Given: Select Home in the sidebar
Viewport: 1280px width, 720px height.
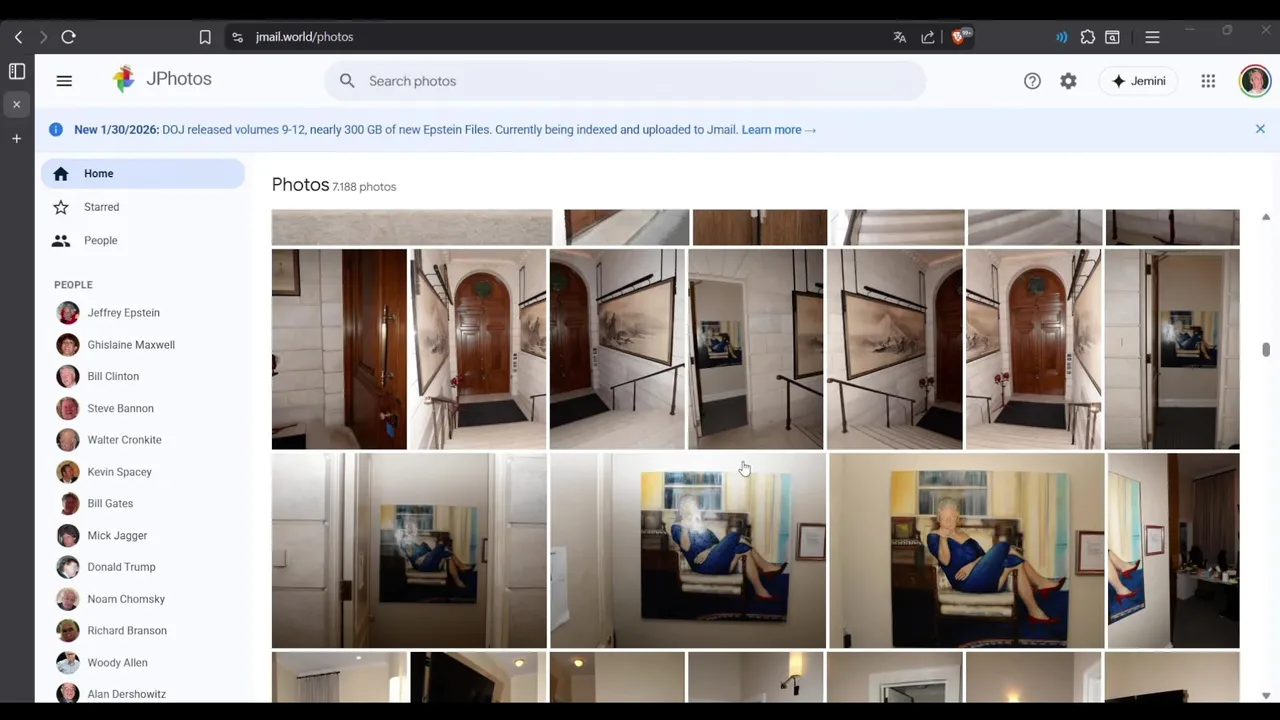Looking at the screenshot, I should pyautogui.click(x=143, y=174).
